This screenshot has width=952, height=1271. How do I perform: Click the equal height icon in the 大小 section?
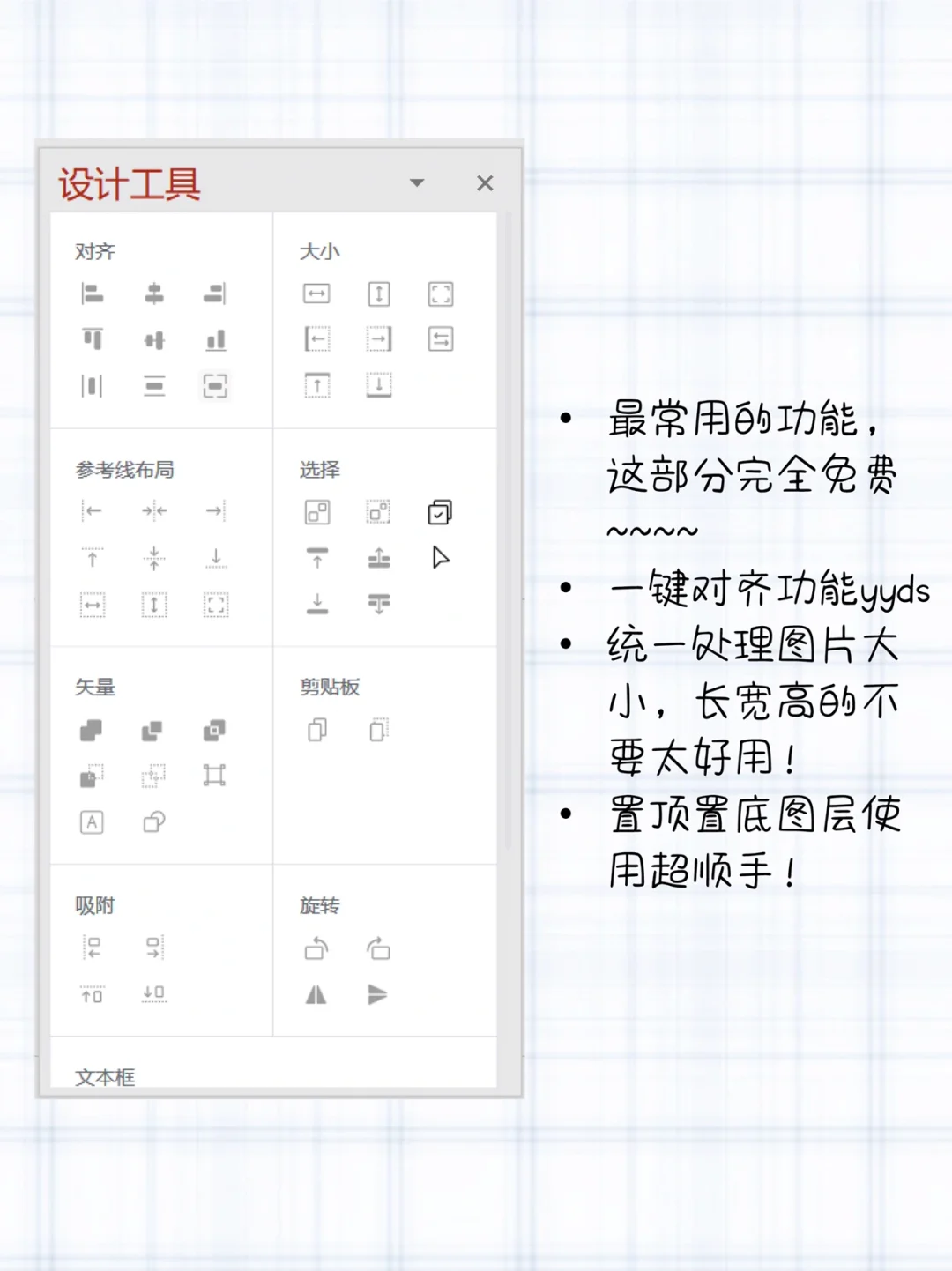tap(379, 295)
